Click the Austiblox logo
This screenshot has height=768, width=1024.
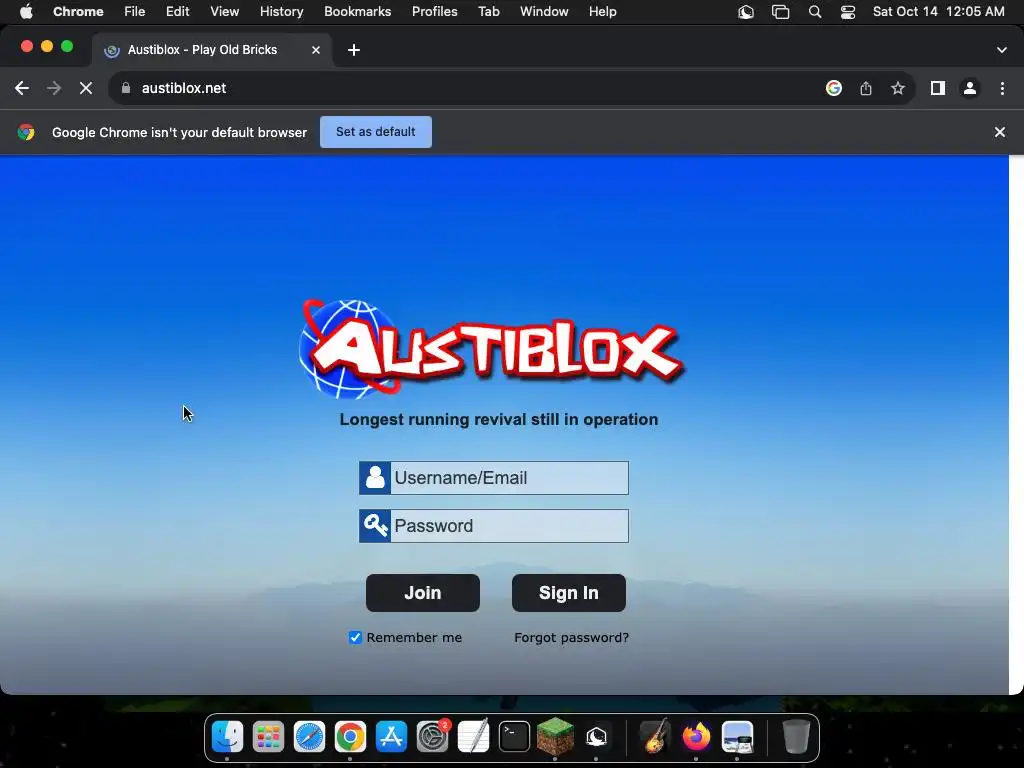[x=491, y=350]
